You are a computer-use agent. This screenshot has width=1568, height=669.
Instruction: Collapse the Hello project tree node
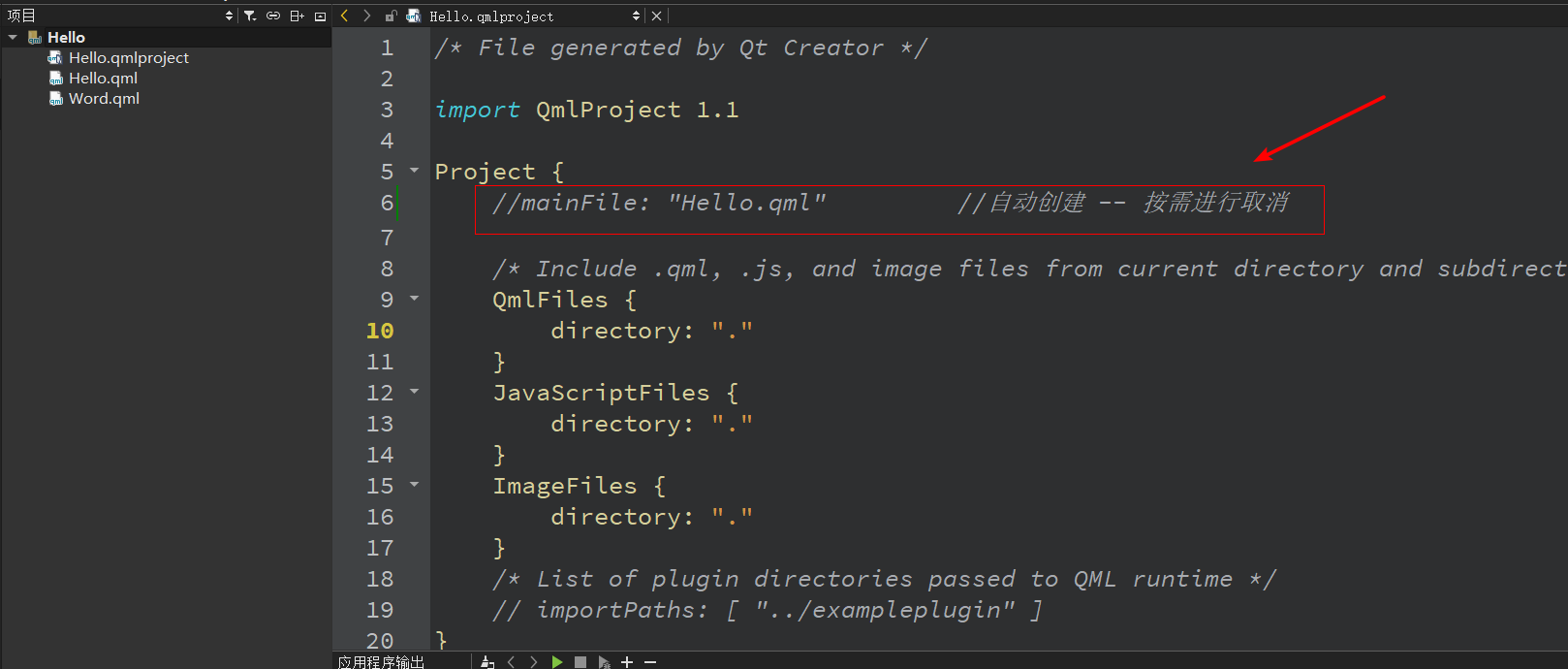[x=13, y=37]
